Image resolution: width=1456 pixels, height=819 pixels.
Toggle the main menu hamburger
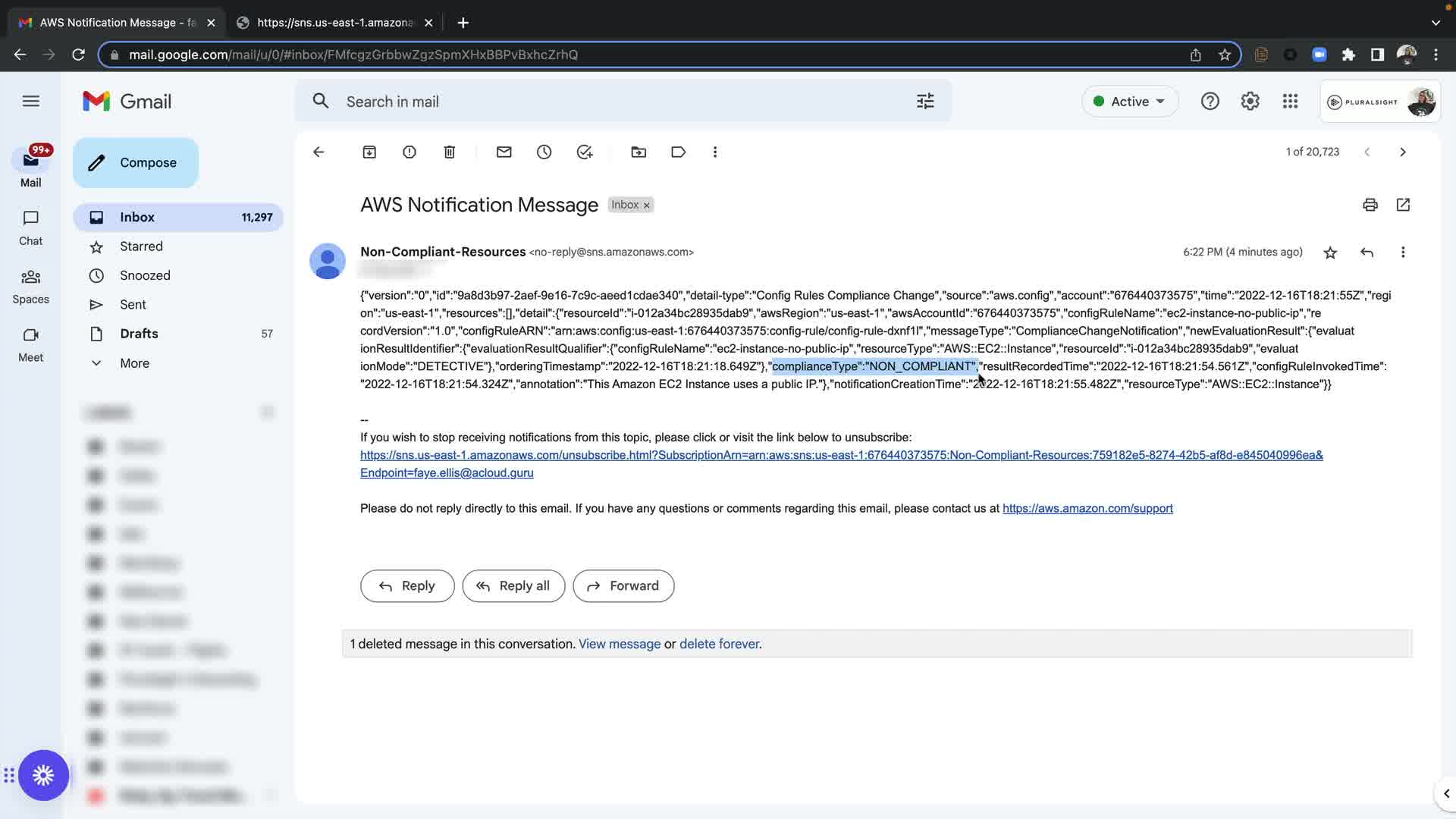tap(31, 101)
